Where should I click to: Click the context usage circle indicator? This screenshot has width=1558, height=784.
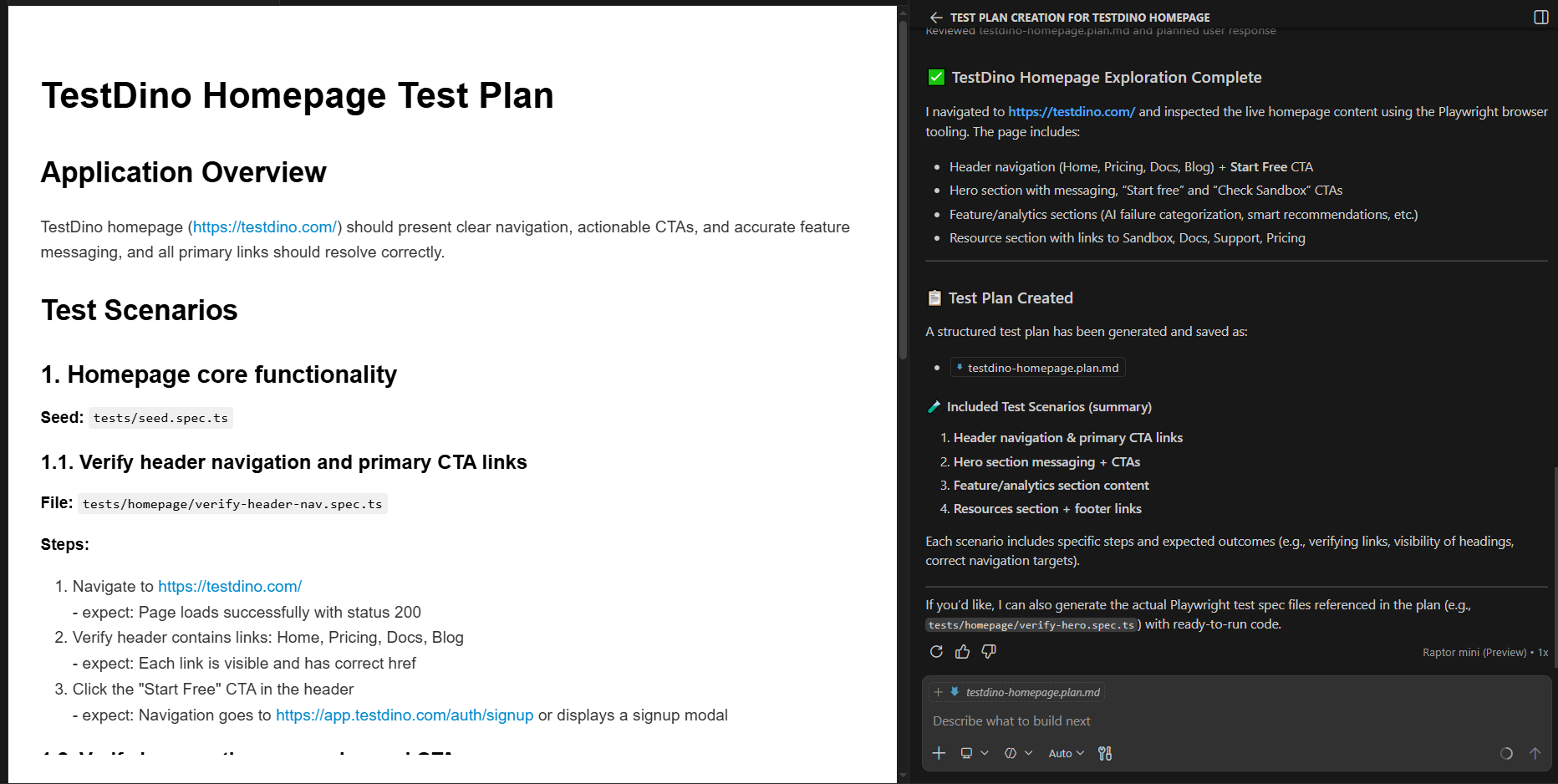(x=1506, y=753)
